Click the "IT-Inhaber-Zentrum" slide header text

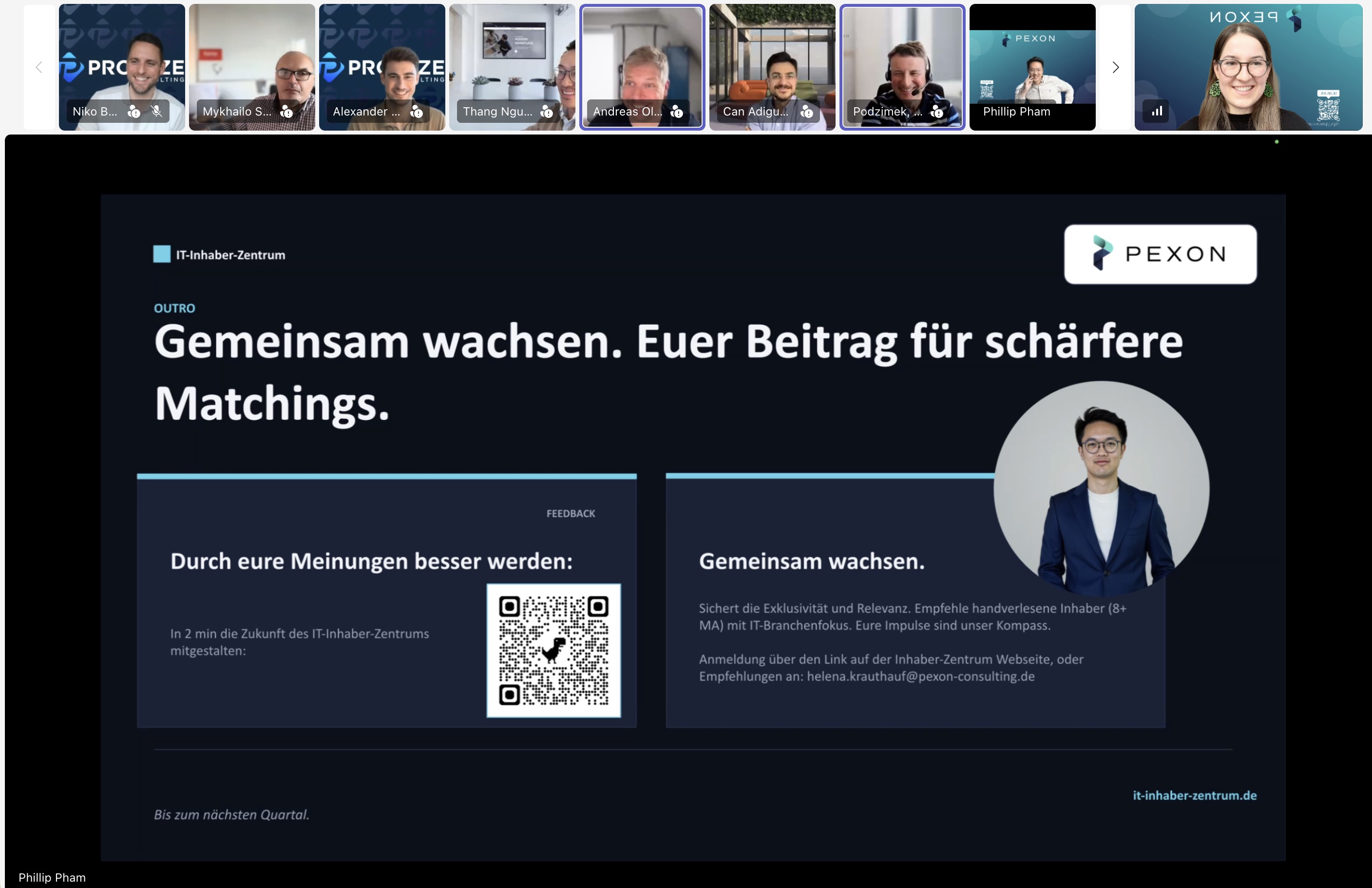pos(230,255)
